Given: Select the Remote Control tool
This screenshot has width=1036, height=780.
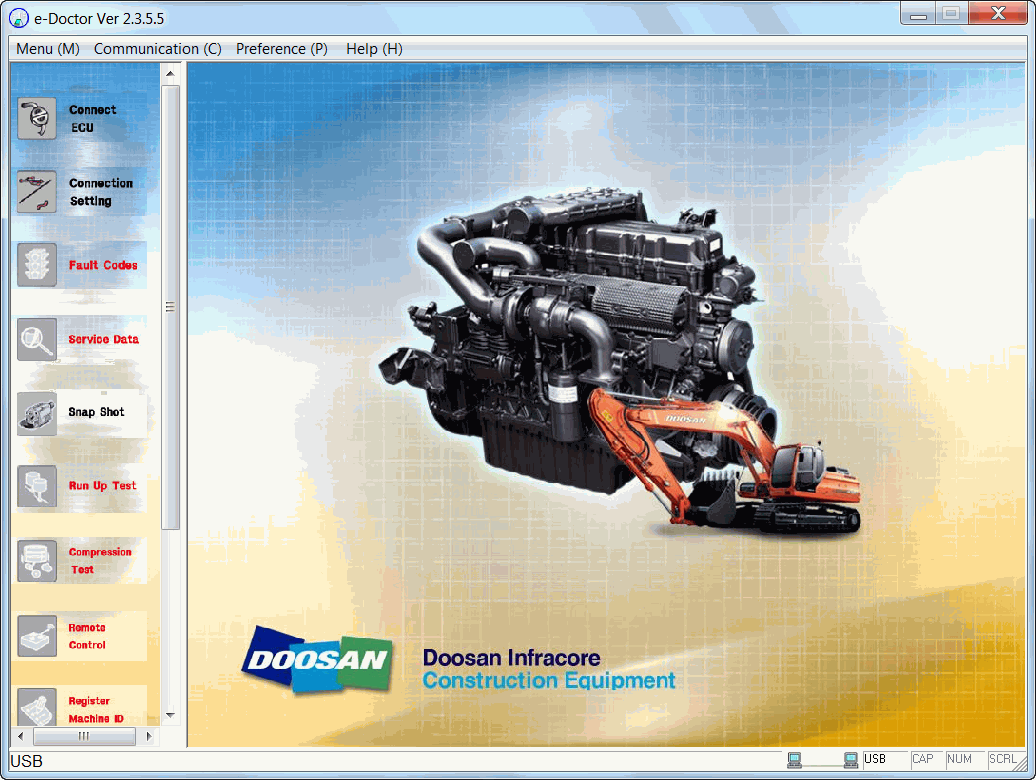Looking at the screenshot, I should point(80,637).
